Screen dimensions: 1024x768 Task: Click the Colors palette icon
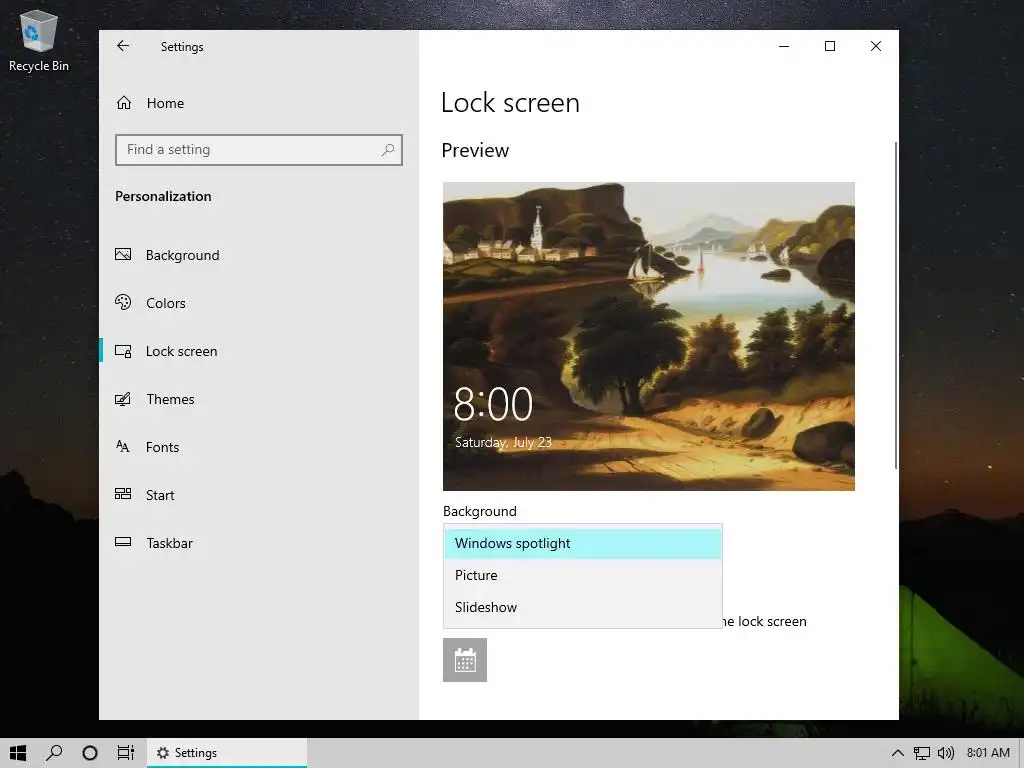tap(123, 302)
